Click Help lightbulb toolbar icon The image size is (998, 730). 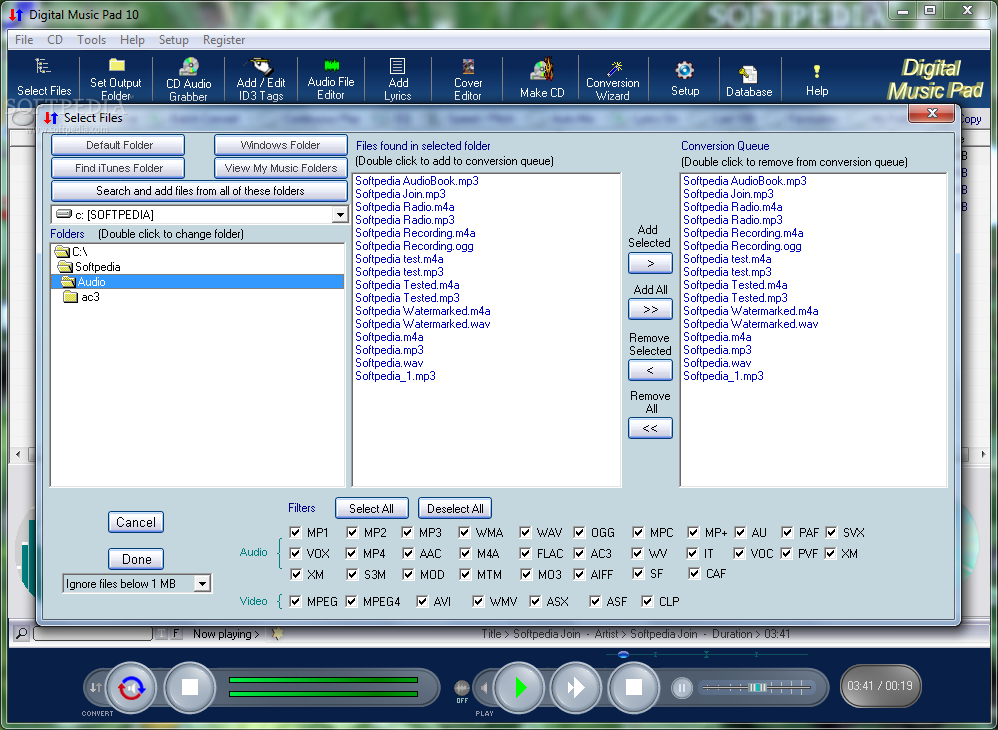[817, 80]
